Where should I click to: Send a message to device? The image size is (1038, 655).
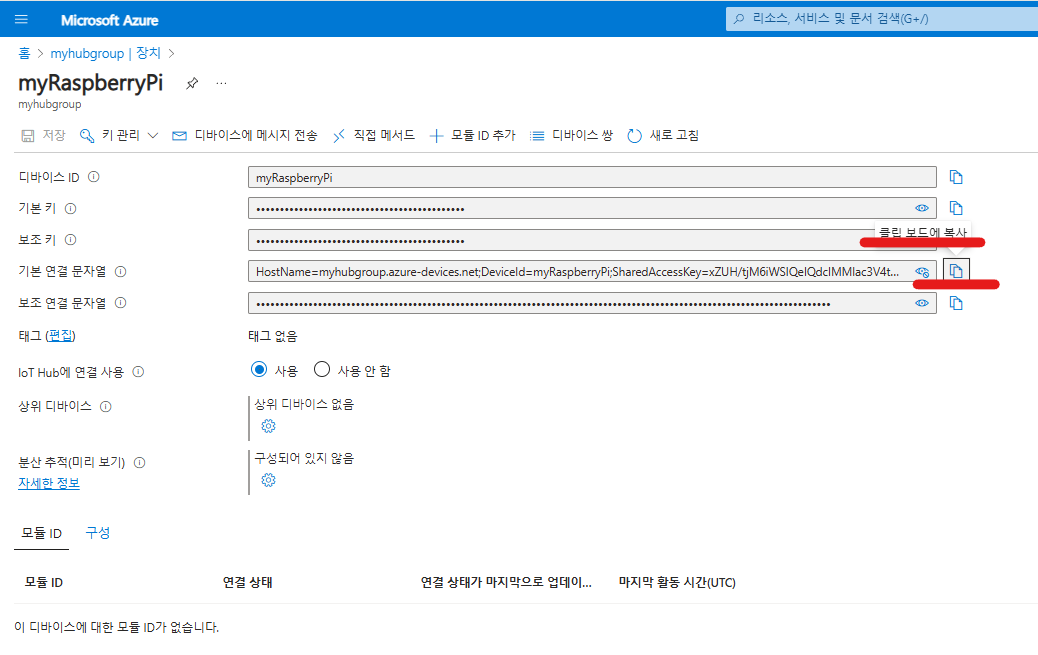[244, 136]
